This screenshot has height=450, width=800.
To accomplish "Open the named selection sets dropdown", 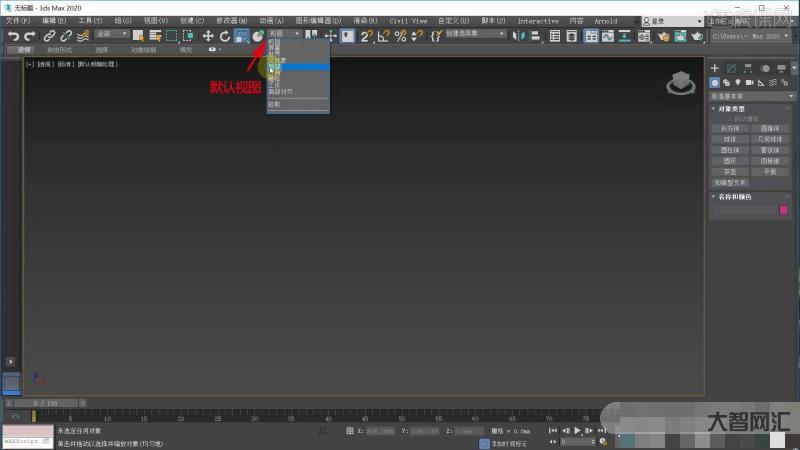I will pyautogui.click(x=475, y=34).
